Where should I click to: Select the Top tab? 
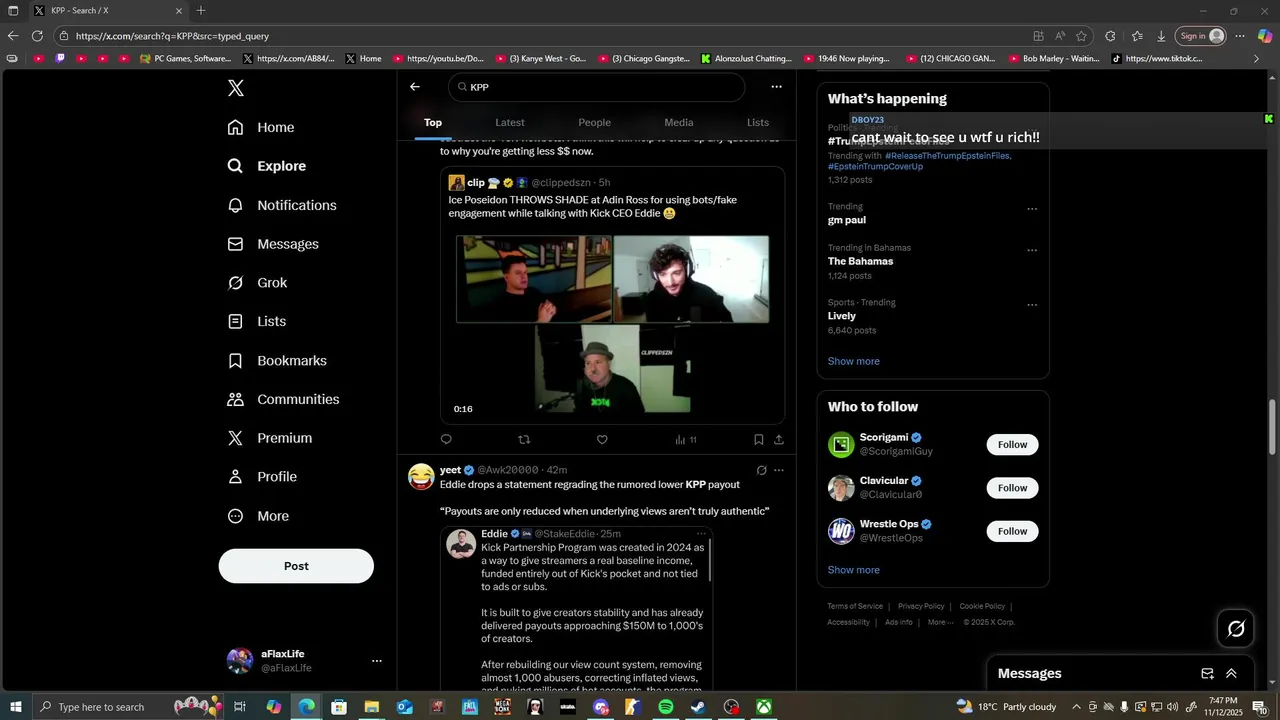pos(433,122)
